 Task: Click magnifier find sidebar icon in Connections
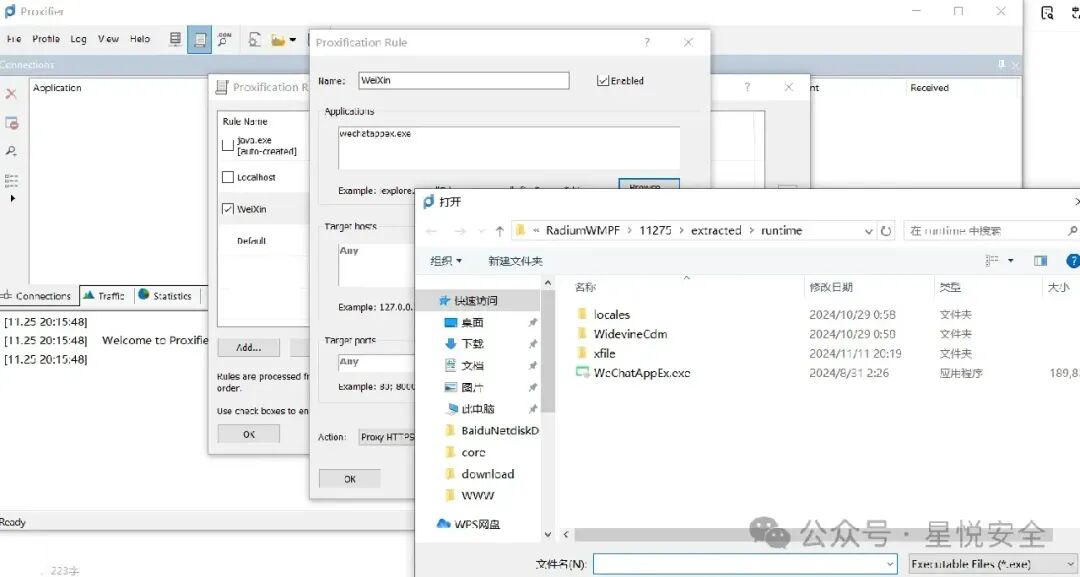click(11, 151)
